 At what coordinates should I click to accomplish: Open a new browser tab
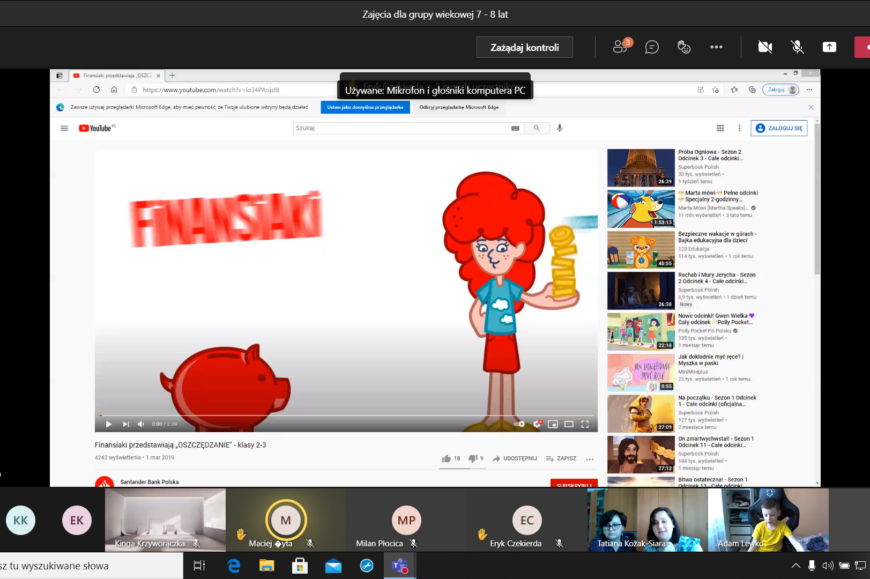(x=172, y=75)
